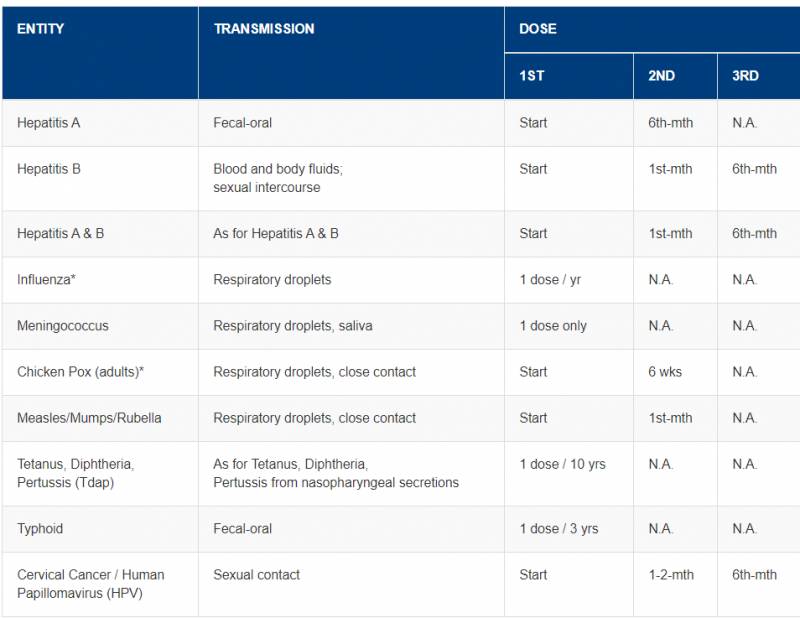The height and width of the screenshot is (618, 800).
Task: Click the Hepatitis A & B entity cell
Action: (61, 233)
